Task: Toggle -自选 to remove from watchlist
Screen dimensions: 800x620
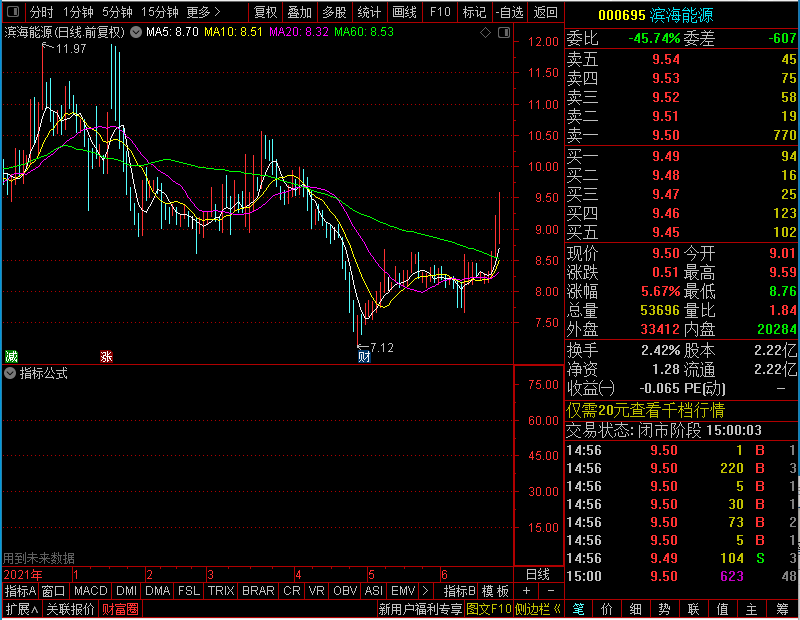Action: pyautogui.click(x=510, y=12)
